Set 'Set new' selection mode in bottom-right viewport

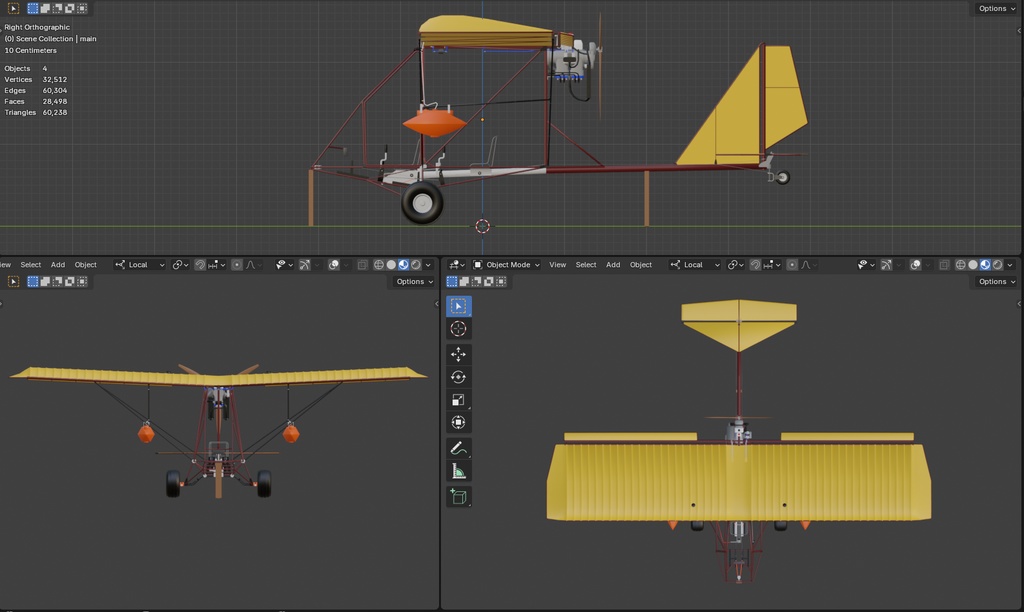tap(452, 282)
